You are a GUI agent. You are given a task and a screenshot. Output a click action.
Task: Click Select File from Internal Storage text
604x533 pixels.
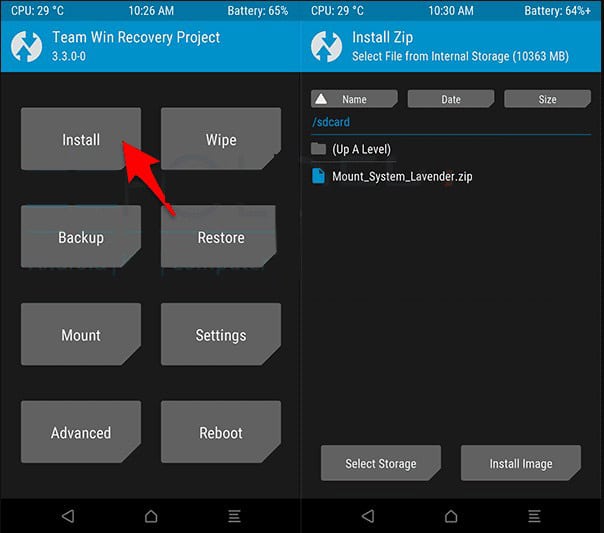click(x=460, y=56)
